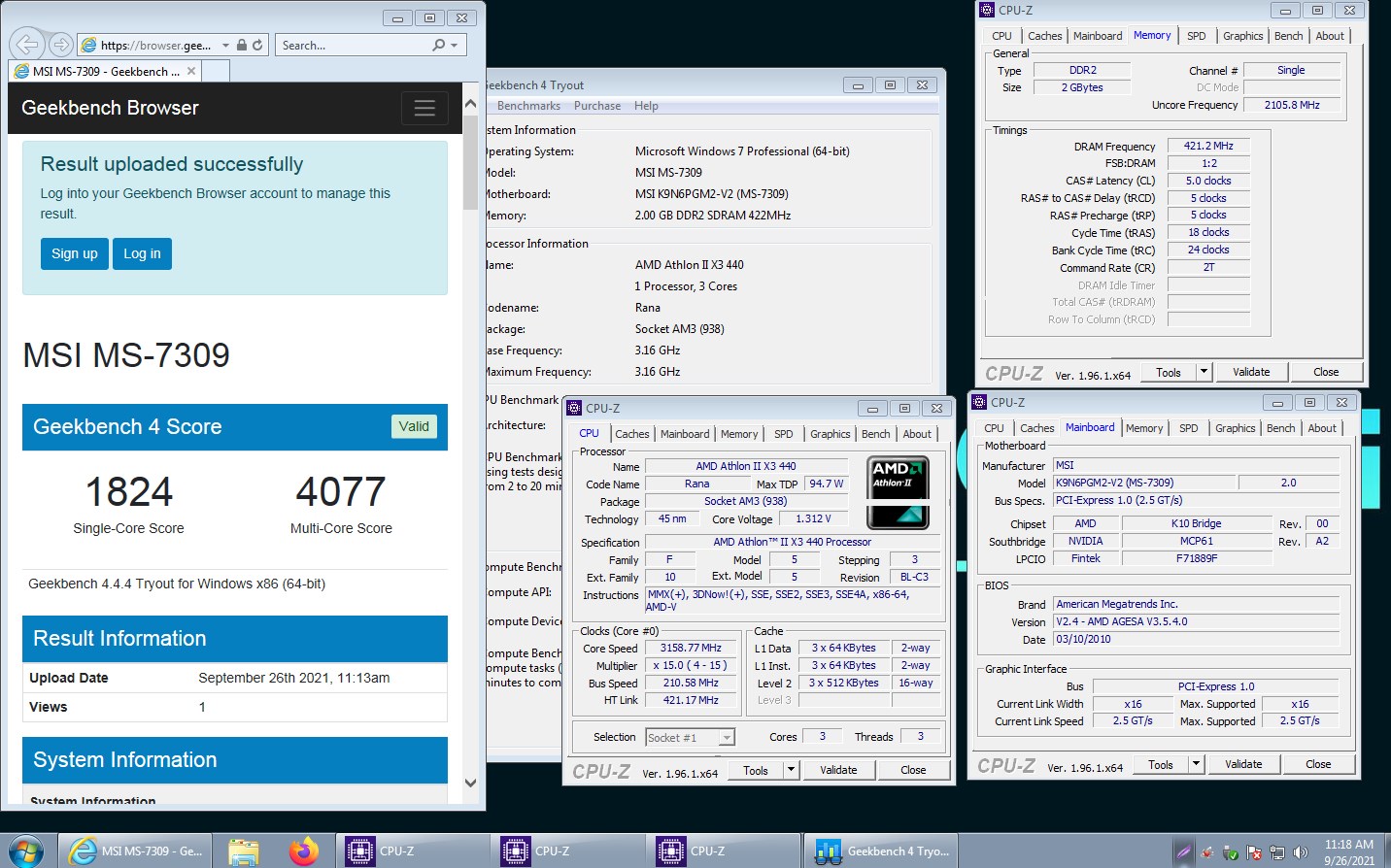Click CPU-Z Memory window title icon
This screenshot has width=1391, height=868.
coord(988,11)
